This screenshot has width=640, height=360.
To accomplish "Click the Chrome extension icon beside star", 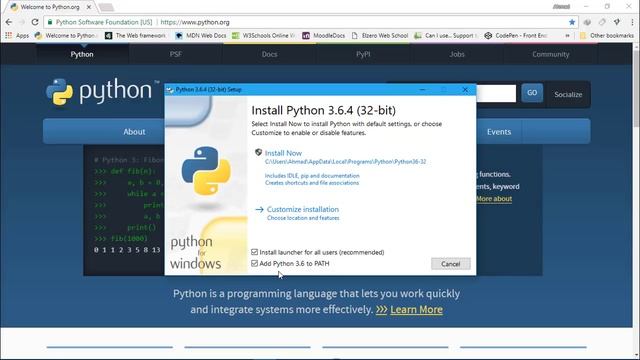I will point(587,22).
